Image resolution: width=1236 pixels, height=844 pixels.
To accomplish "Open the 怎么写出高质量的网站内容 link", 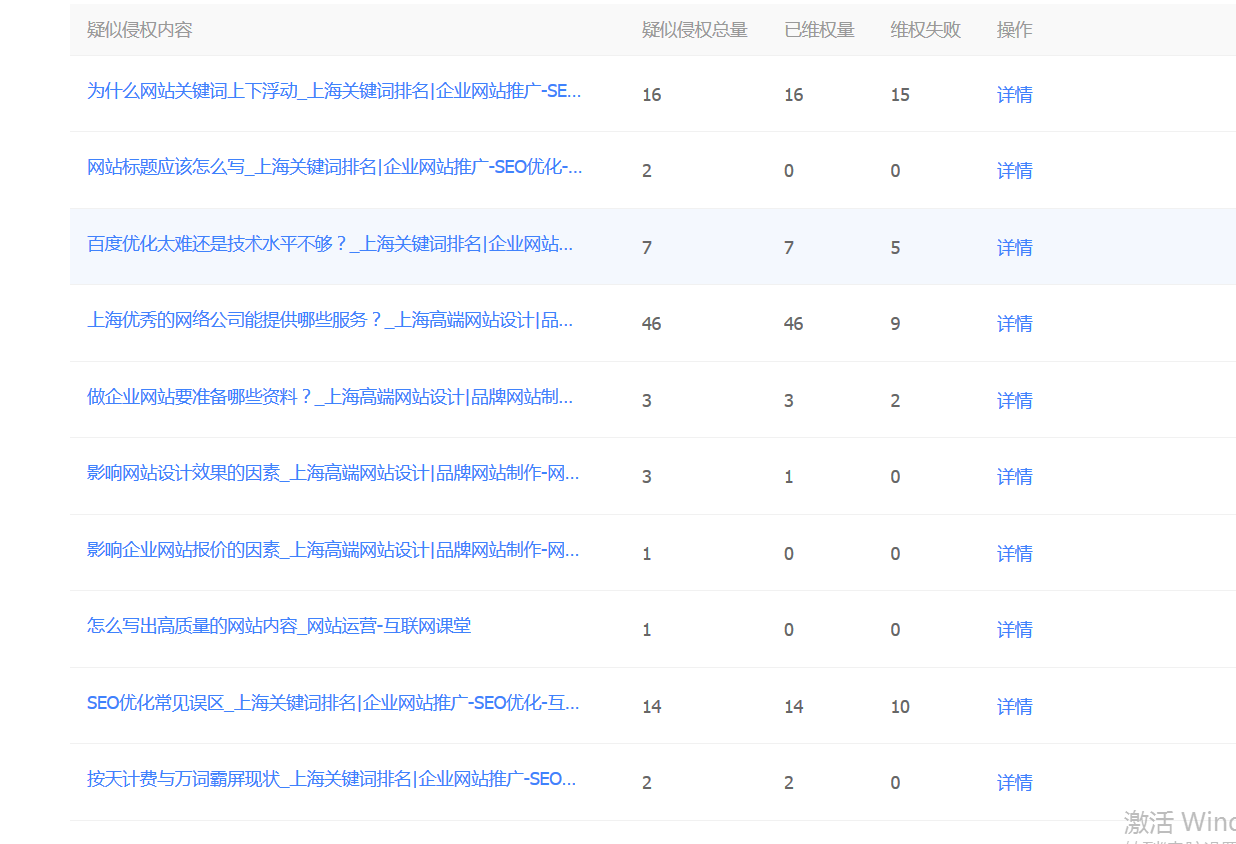I will pyautogui.click(x=279, y=627).
